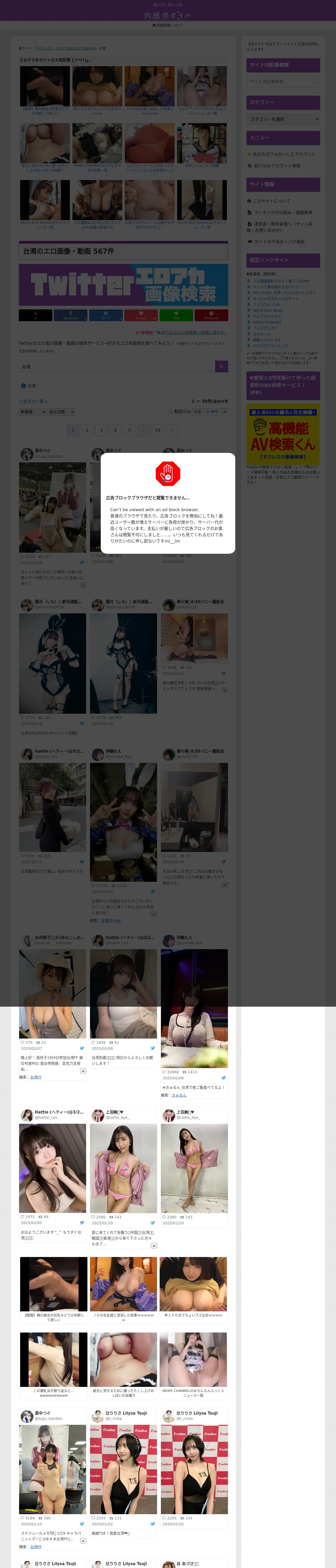Click the purple search button beside 台湾 field
Screen dimensions: 336x1568
[x=221, y=366]
